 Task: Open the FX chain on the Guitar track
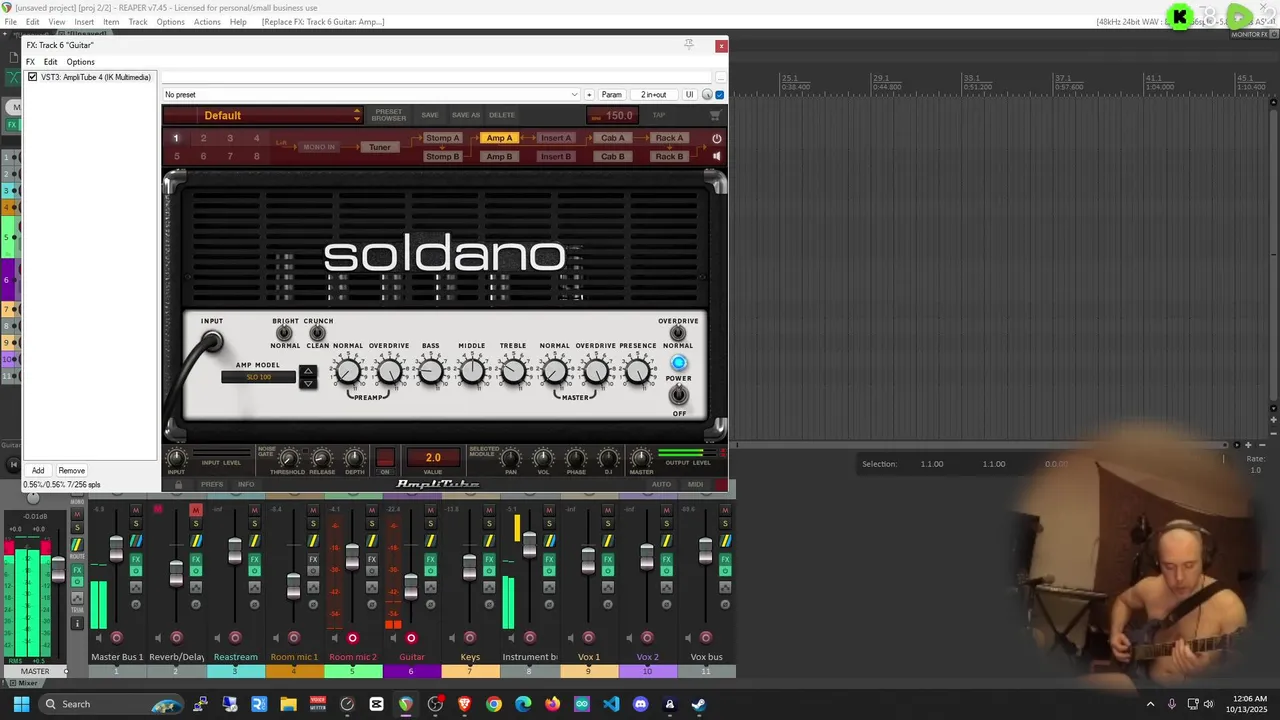(x=430, y=559)
